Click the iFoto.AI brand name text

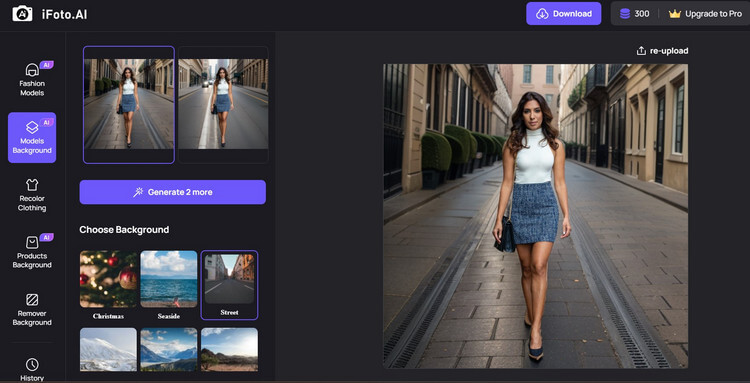[x=65, y=14]
